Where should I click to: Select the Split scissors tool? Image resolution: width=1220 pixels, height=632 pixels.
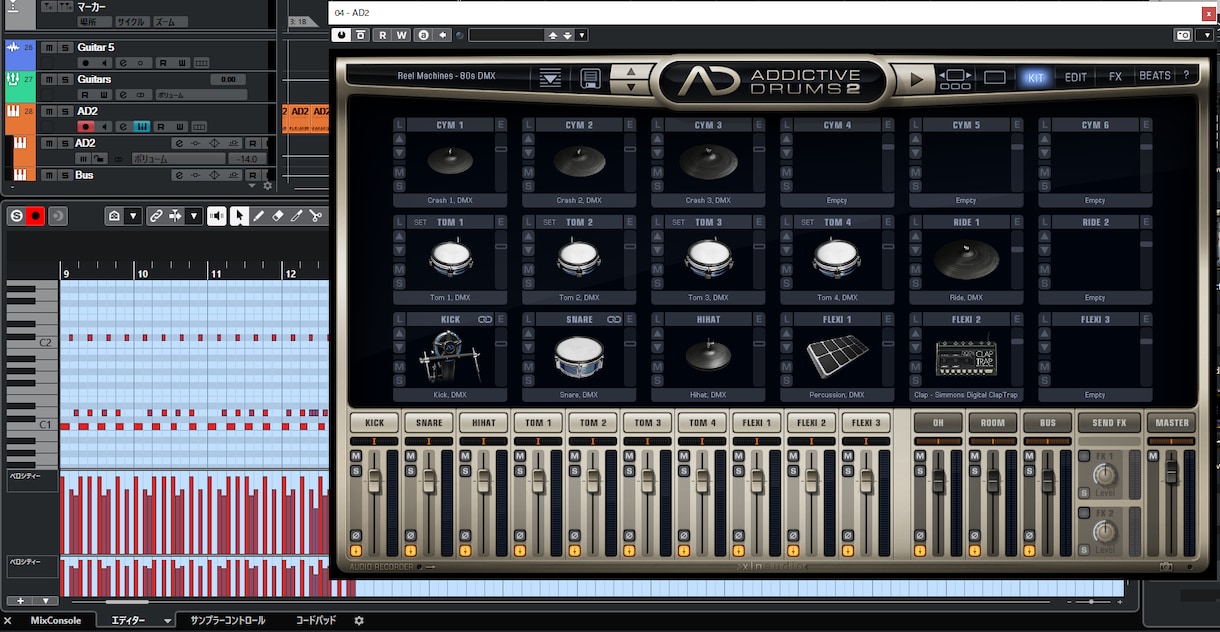point(316,216)
